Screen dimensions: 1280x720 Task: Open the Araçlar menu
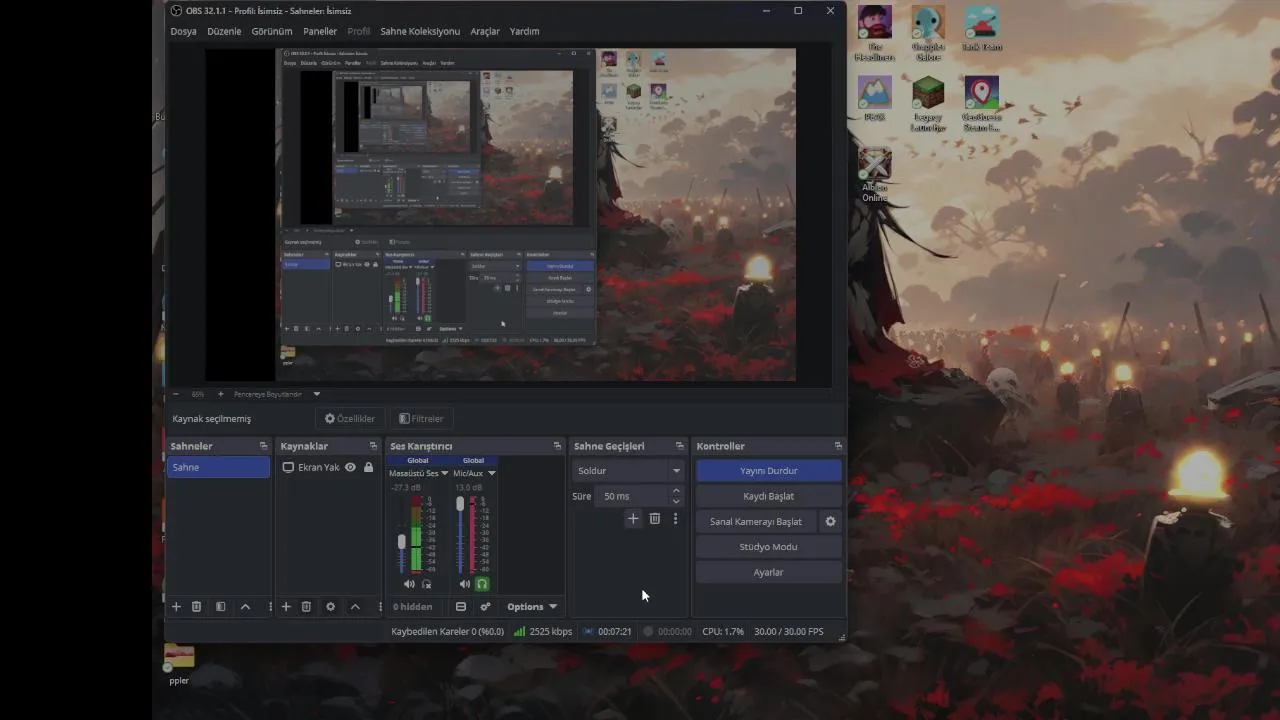point(485,31)
